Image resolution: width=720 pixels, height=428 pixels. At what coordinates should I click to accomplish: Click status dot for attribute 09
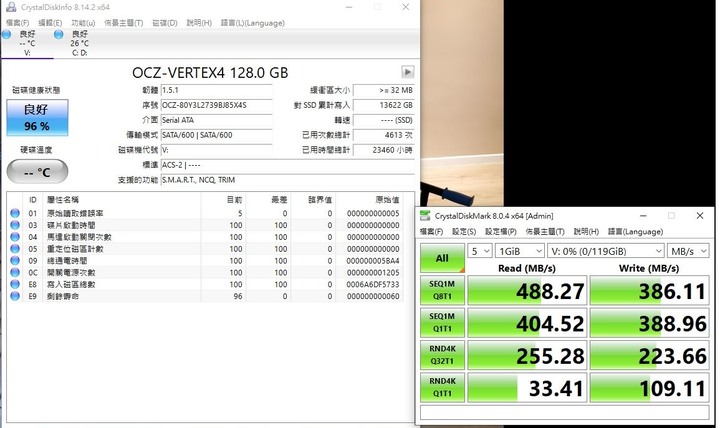click(15, 261)
